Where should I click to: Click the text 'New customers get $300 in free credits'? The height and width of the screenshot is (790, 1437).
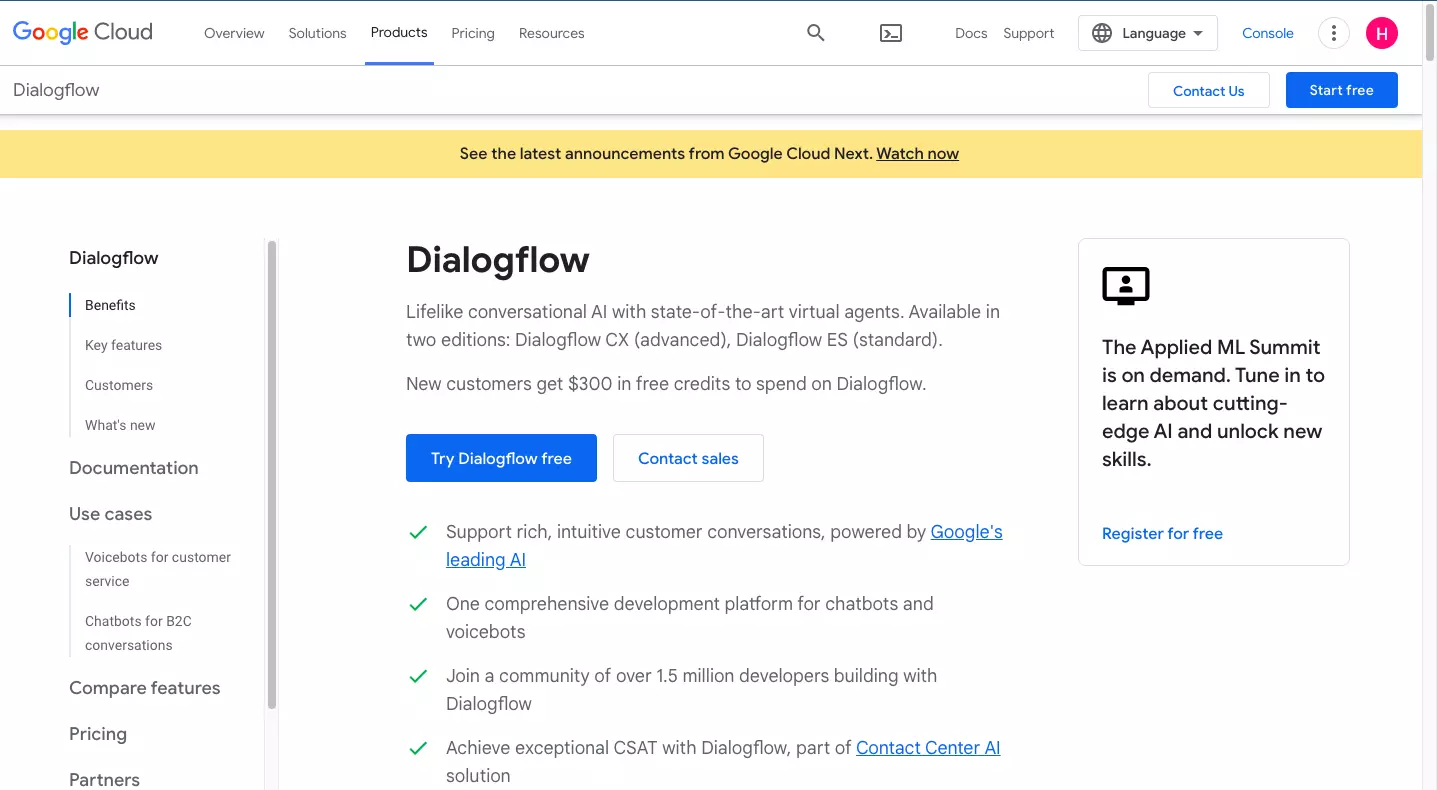(x=666, y=383)
